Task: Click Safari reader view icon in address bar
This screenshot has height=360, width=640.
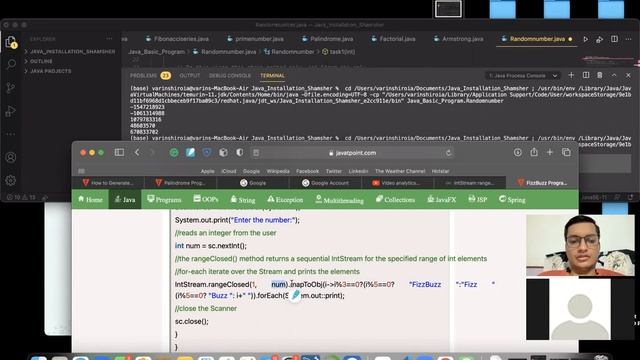Action: [x=256, y=153]
